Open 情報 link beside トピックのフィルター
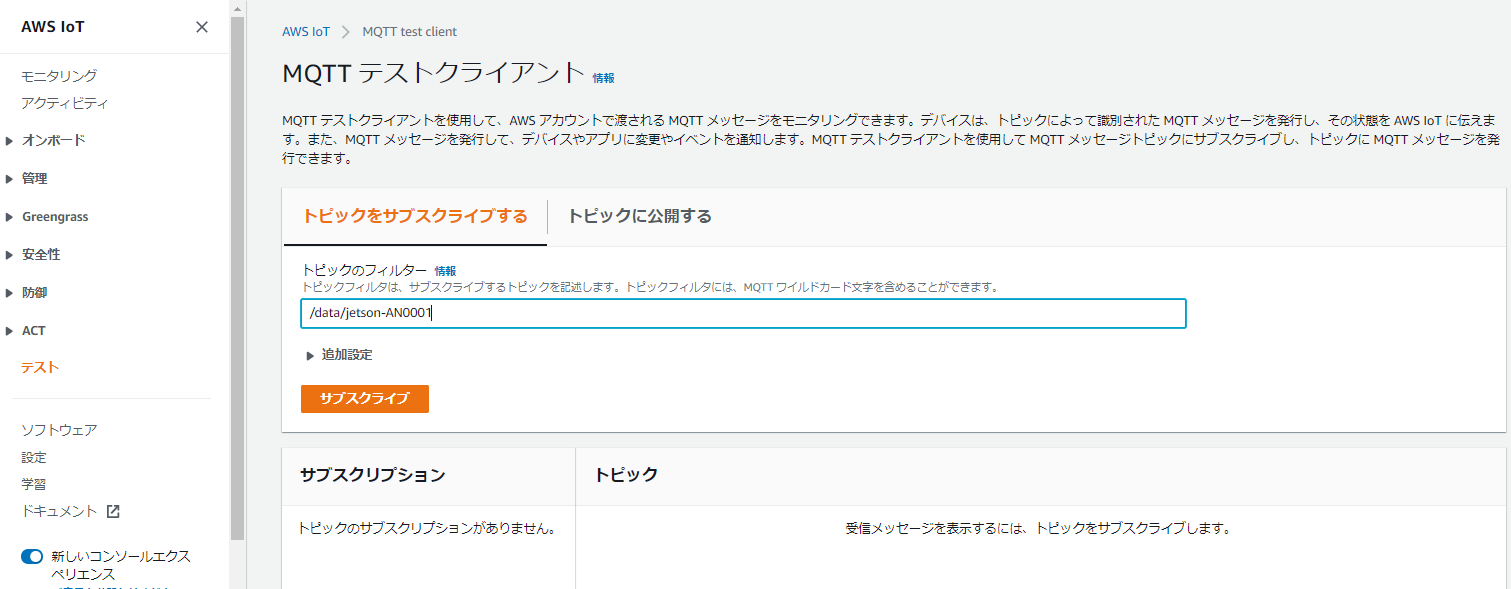Screen dimensions: 1511x589 pyautogui.click(x=446, y=271)
